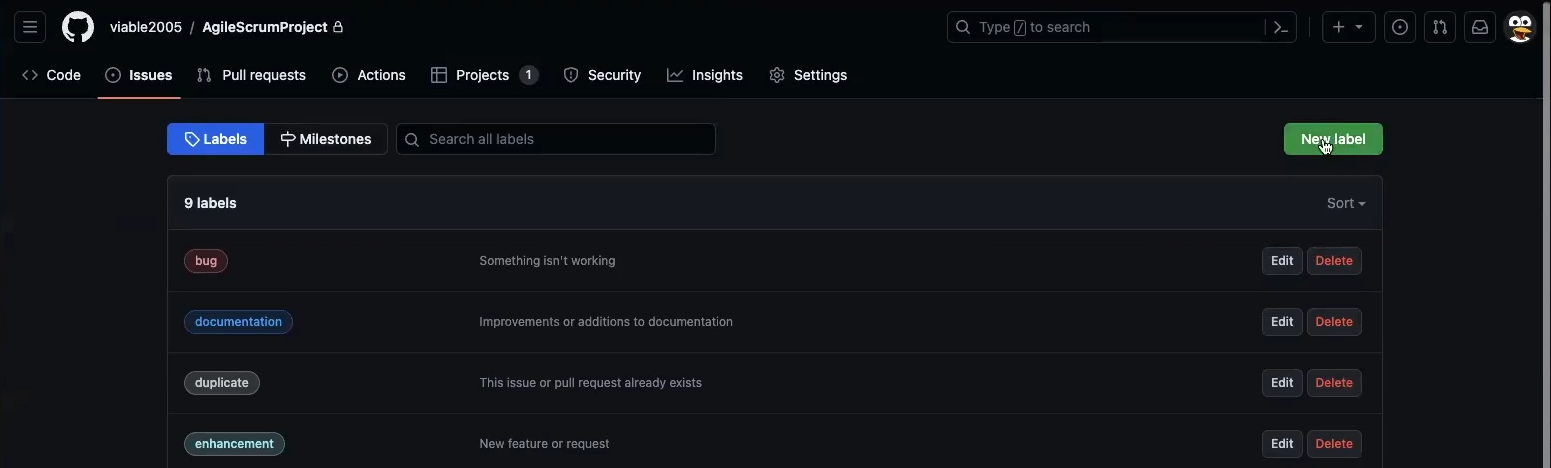Screen dimensions: 1551x468
Task: Open the user profile avatar
Action: [x=1520, y=27]
